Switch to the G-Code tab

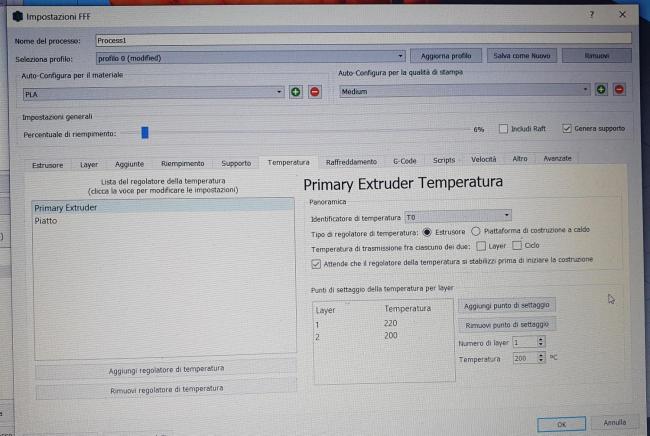pyautogui.click(x=405, y=161)
